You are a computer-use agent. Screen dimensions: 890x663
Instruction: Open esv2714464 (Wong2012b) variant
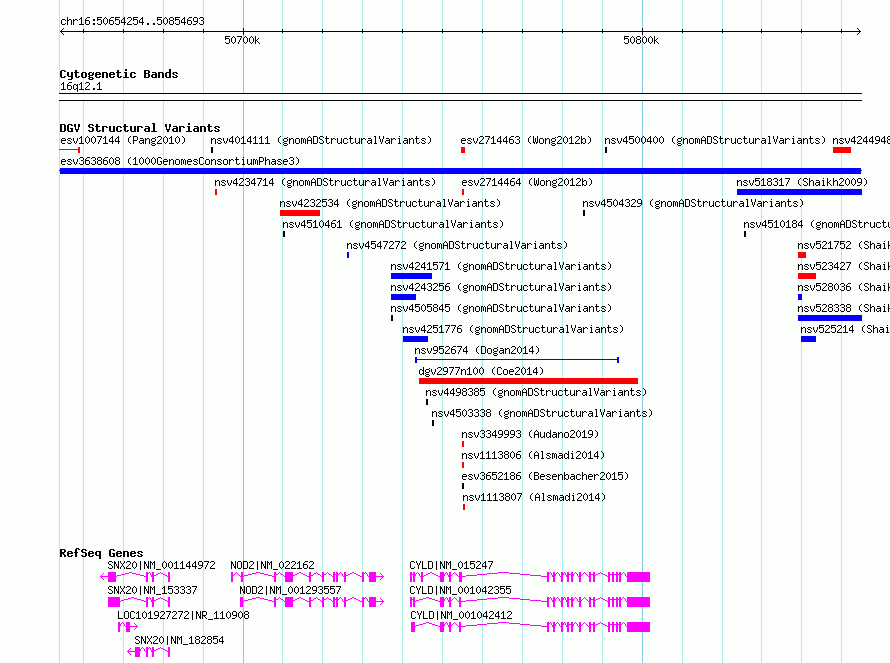pyautogui.click(x=527, y=182)
